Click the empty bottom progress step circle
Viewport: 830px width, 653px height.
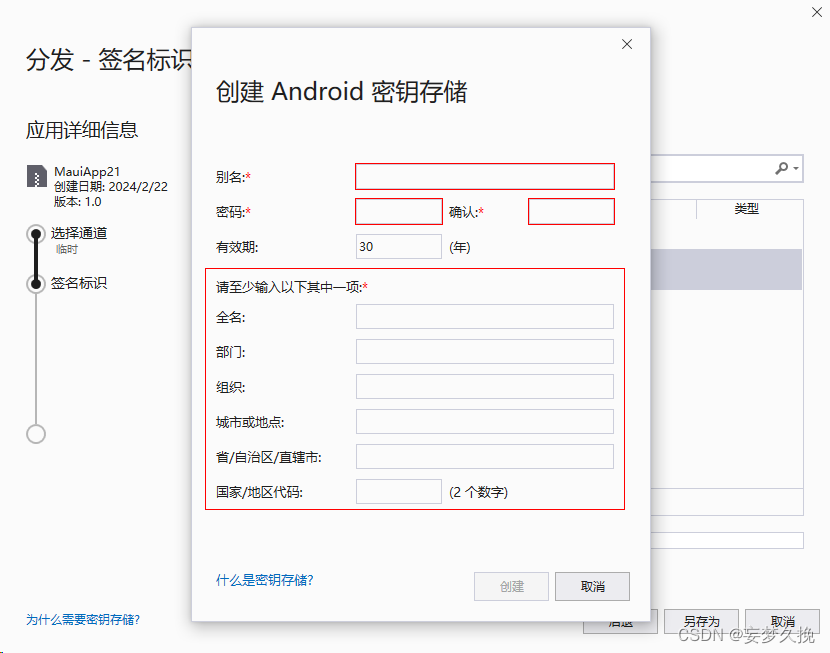36,434
